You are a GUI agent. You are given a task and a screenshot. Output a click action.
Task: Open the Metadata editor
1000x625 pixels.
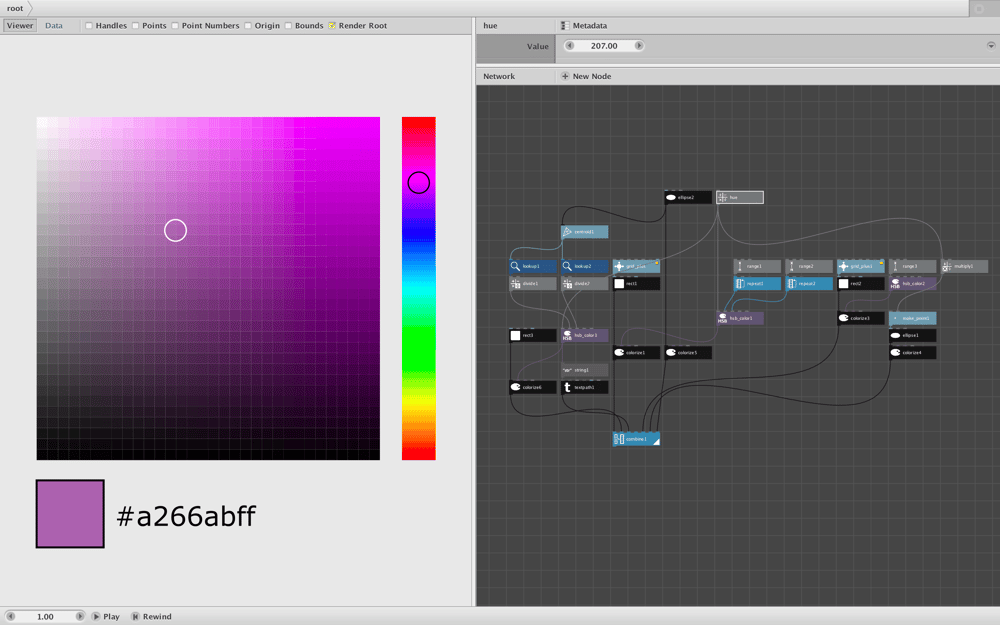pyautogui.click(x=584, y=26)
